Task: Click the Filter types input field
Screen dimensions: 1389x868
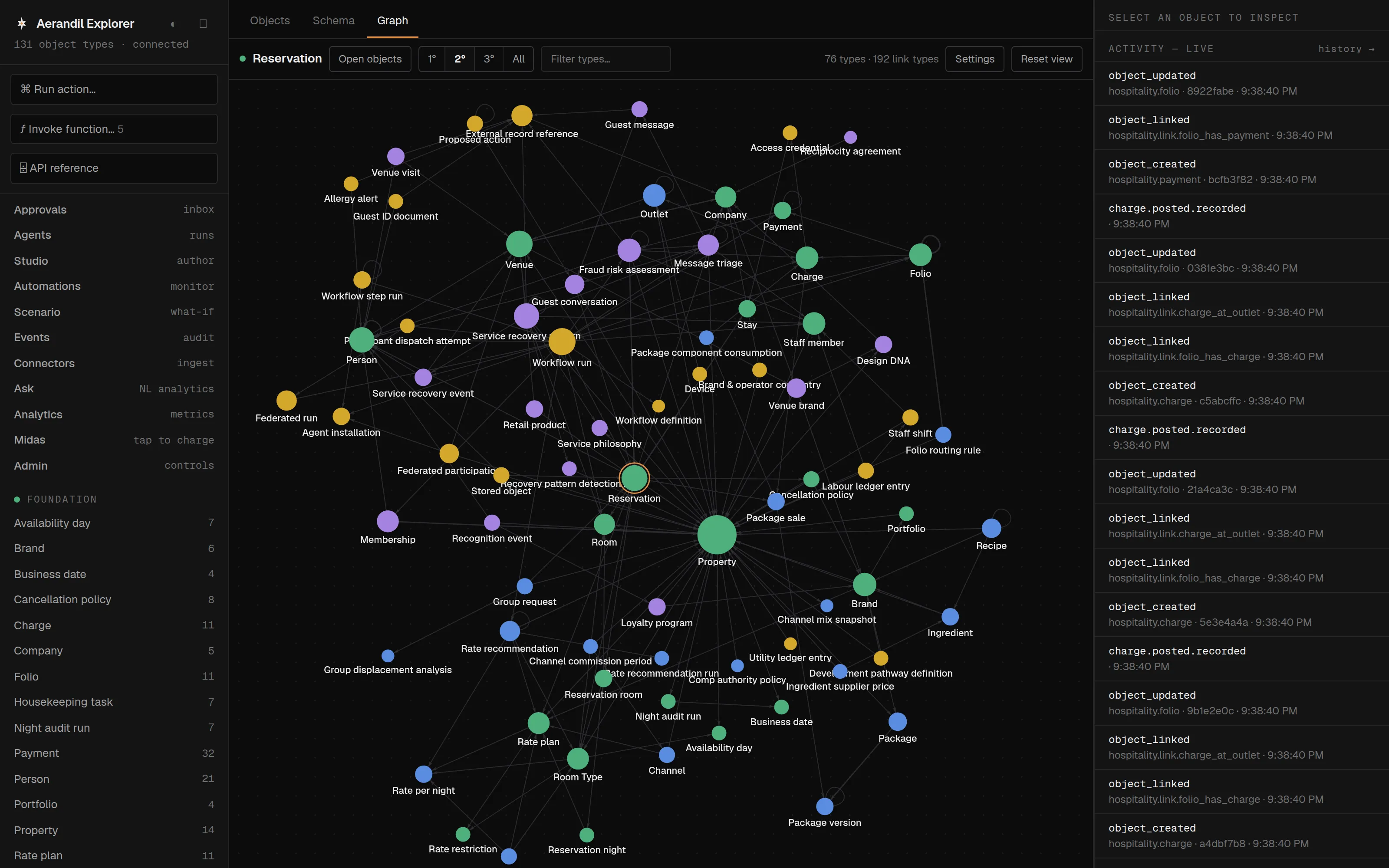Action: (606, 59)
